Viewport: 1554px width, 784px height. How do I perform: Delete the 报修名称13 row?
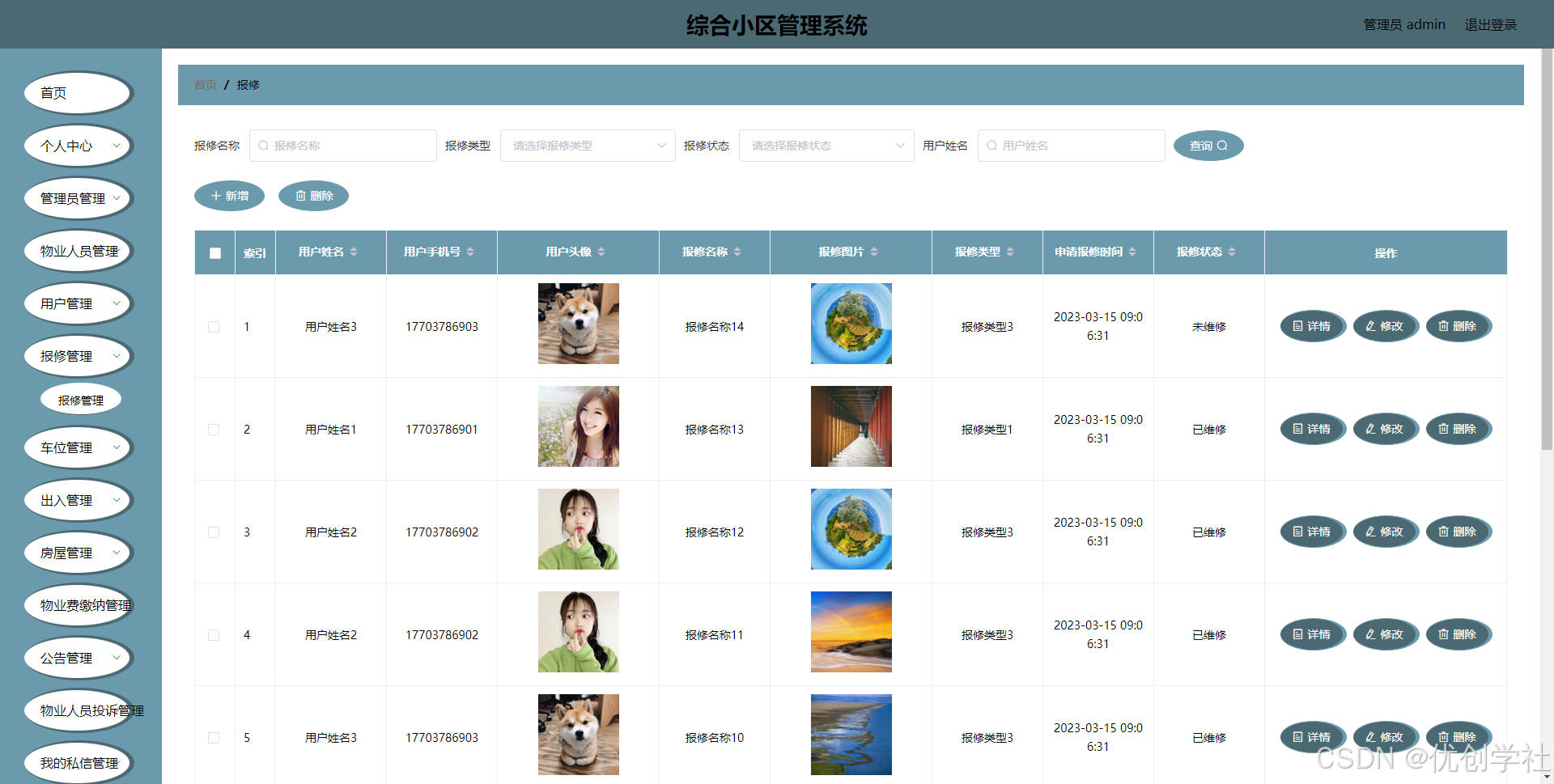[x=1458, y=429]
